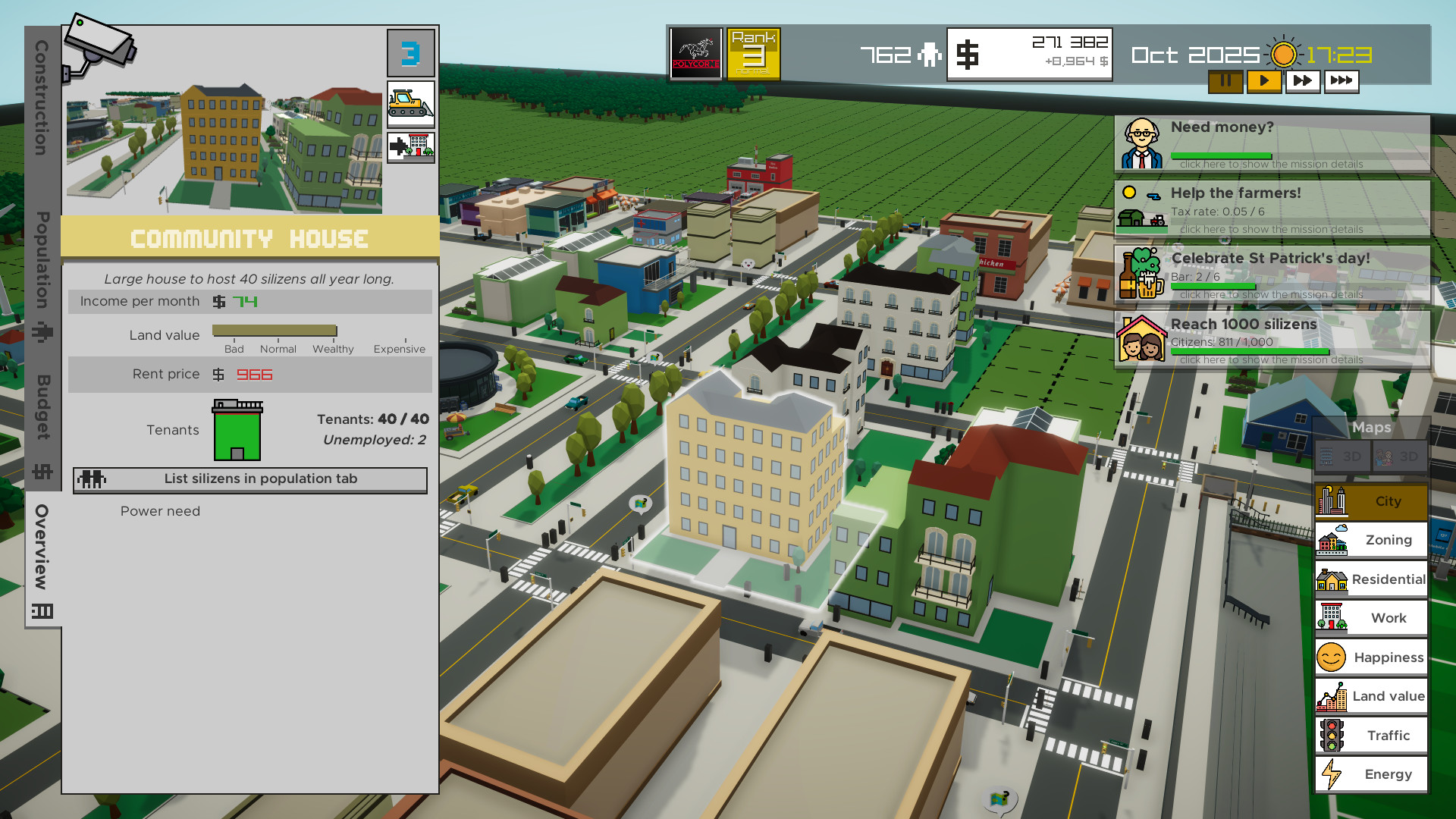Screen dimensions: 1456x819
Task: Click the yellow Rank 3 badge
Action: 753,53
